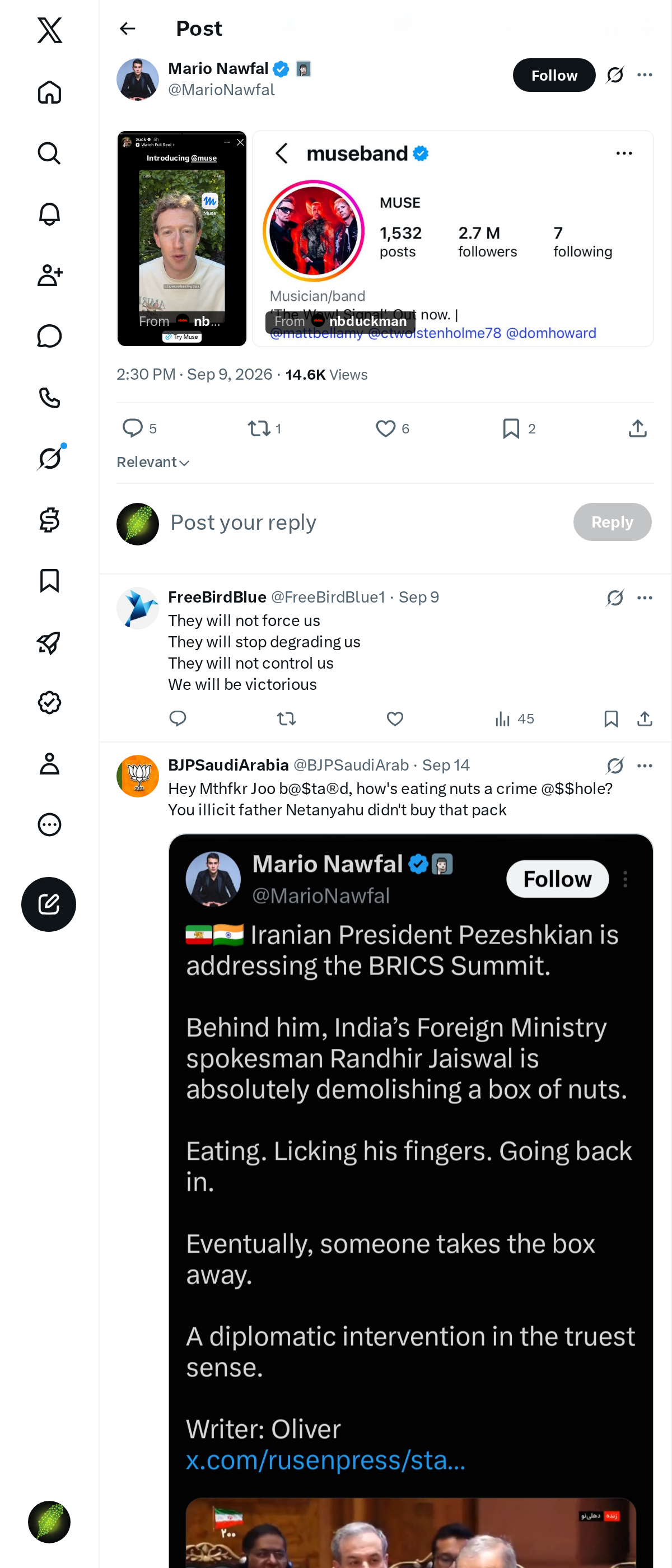Open the Profile item in sidebar

click(49, 763)
